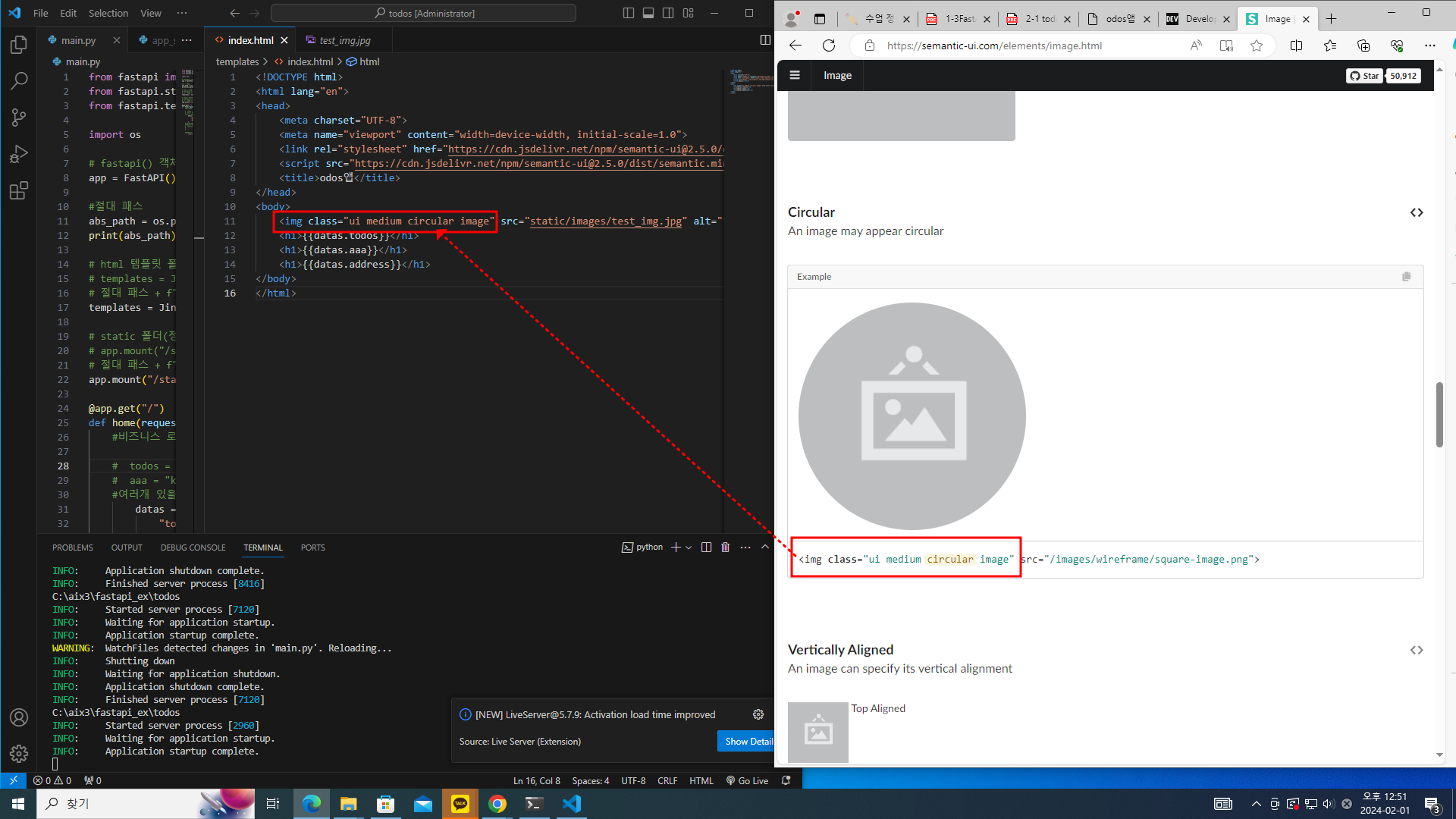Viewport: 1456px width, 819px height.
Task: Toggle the bottom panel layout
Action: [648, 13]
